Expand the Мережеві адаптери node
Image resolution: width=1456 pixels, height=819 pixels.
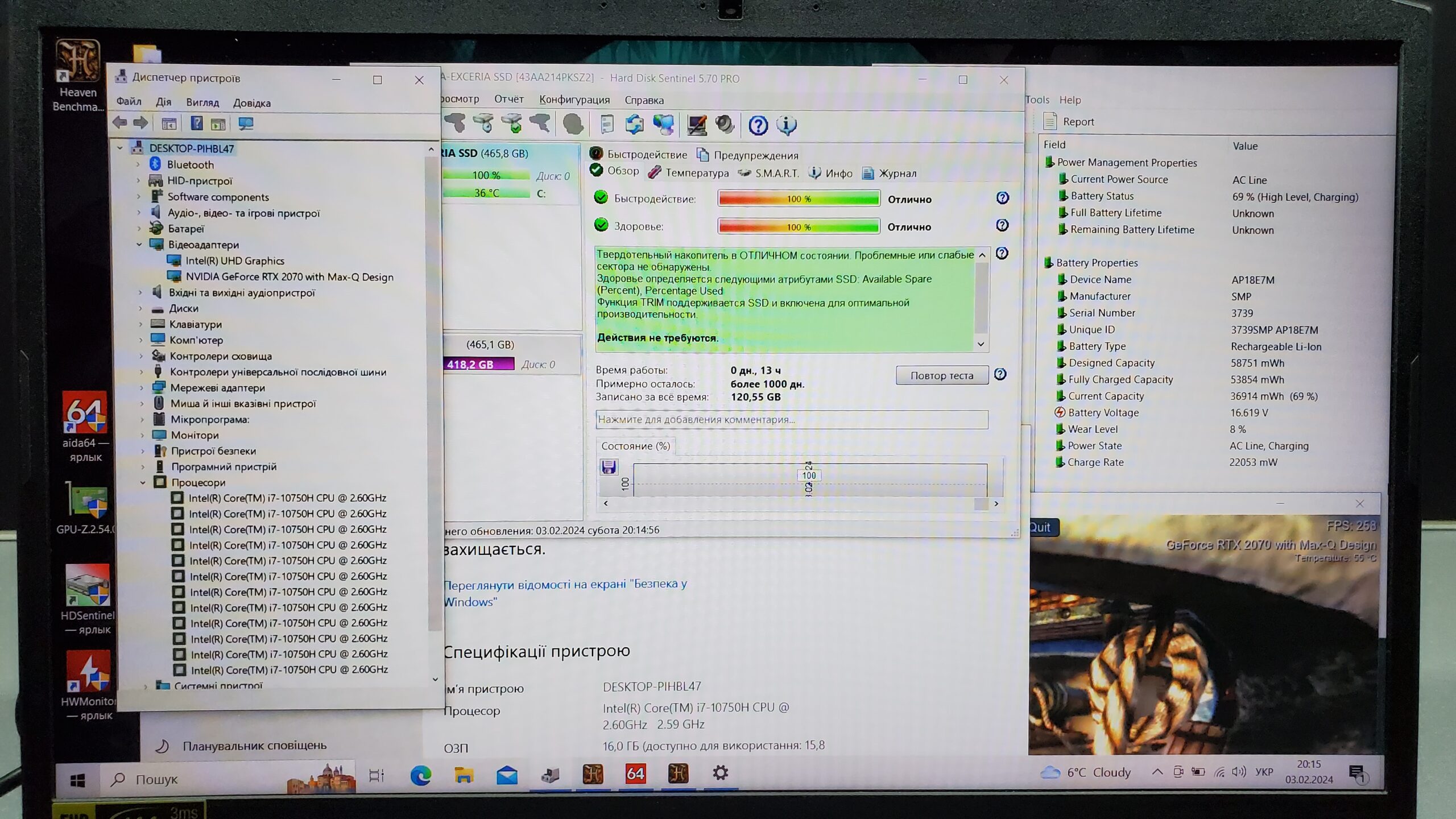click(x=142, y=388)
